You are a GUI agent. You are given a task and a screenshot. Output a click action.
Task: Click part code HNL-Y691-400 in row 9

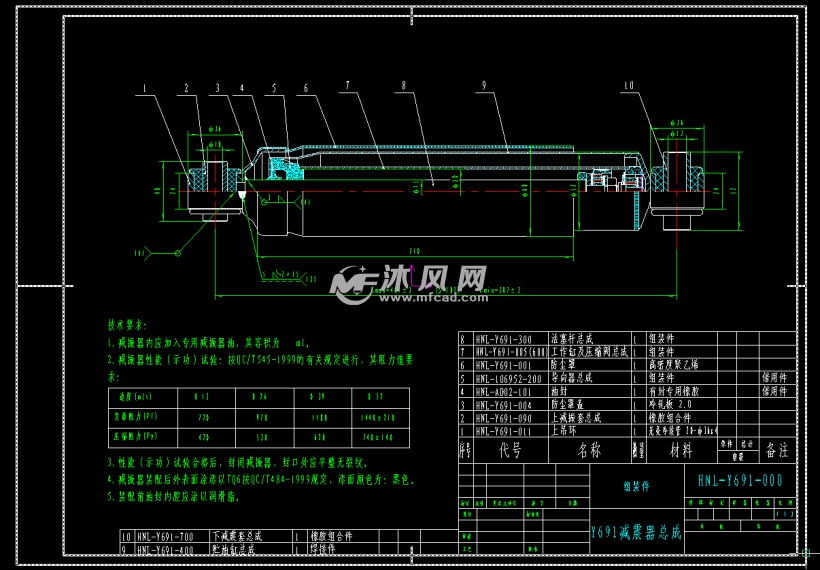click(x=165, y=550)
